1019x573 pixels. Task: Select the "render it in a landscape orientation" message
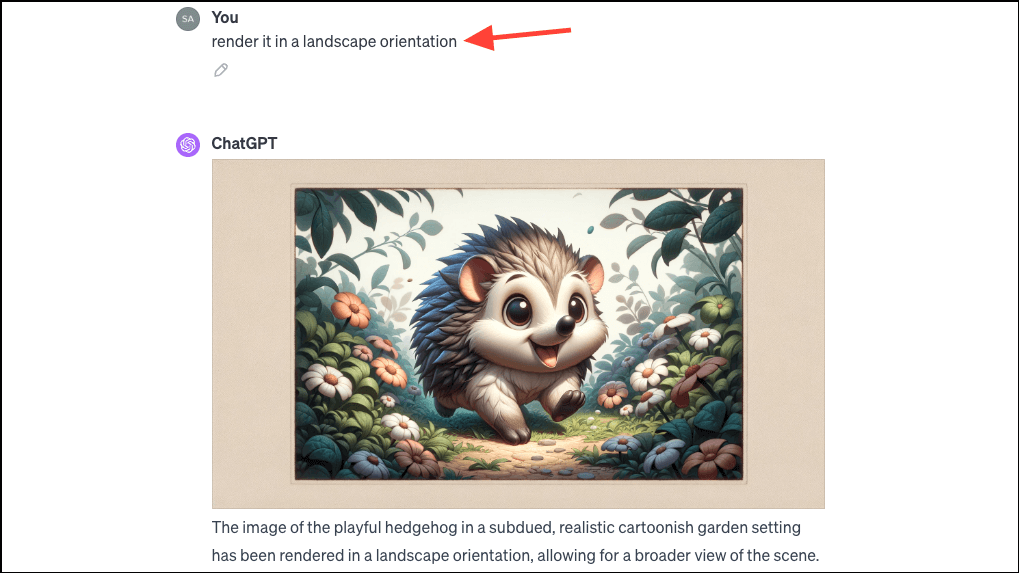click(x=334, y=42)
